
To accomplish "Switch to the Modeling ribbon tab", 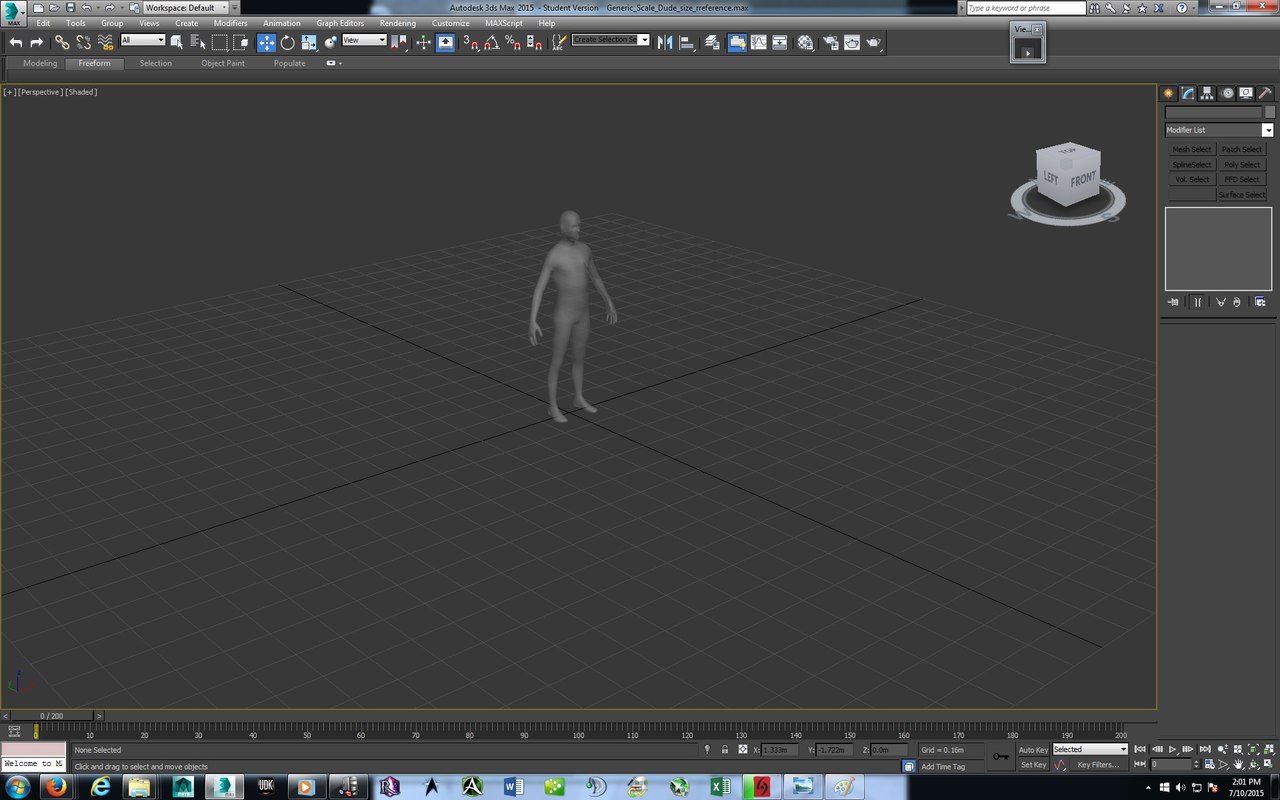I will coord(39,63).
